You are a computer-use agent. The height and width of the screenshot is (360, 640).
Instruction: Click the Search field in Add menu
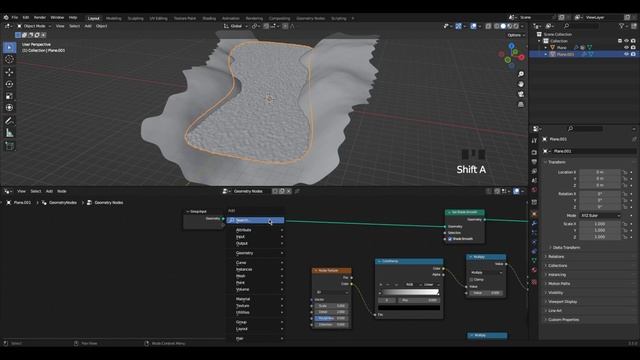[256, 220]
